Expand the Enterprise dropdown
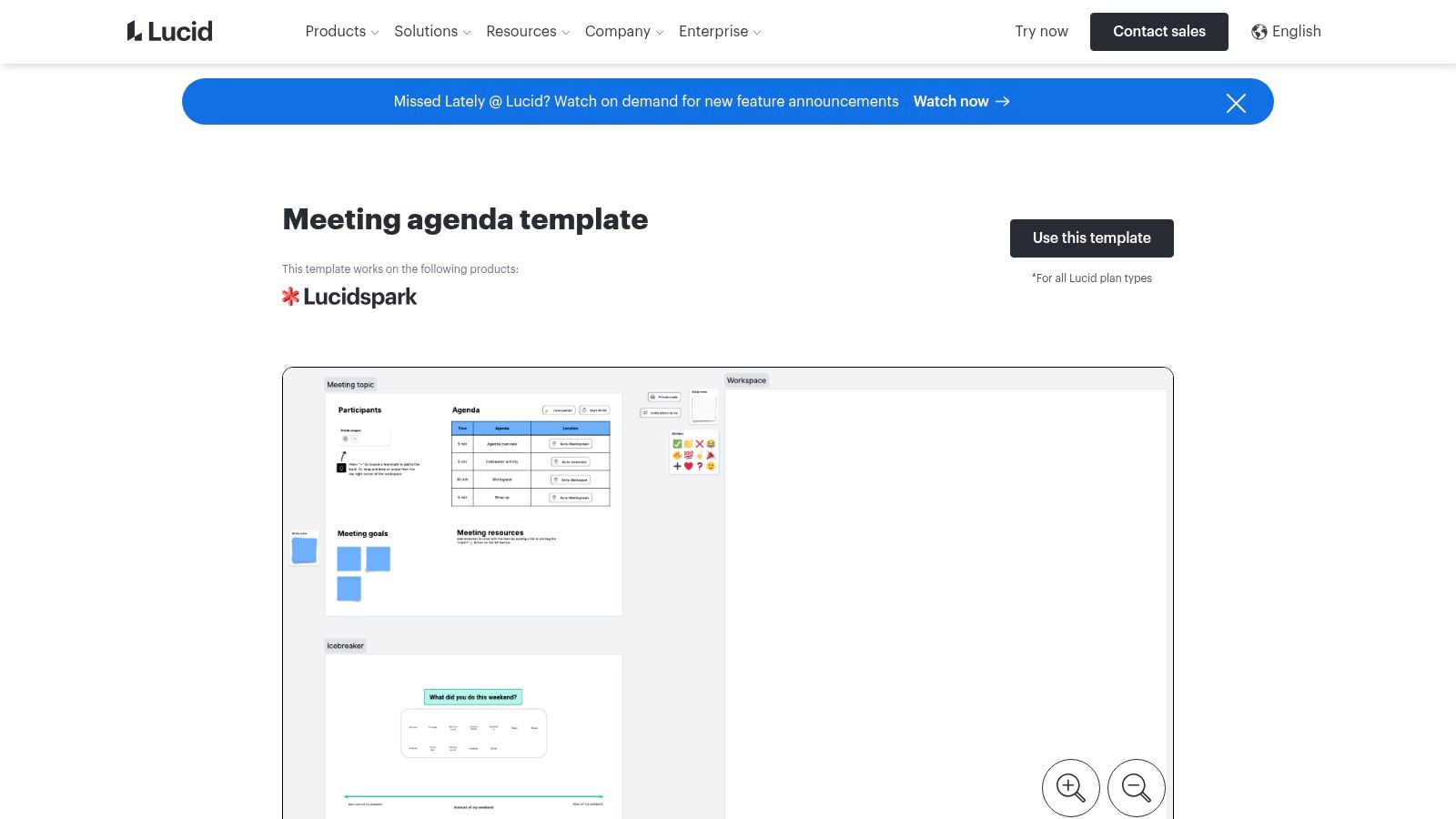Image resolution: width=1456 pixels, height=819 pixels. (719, 31)
